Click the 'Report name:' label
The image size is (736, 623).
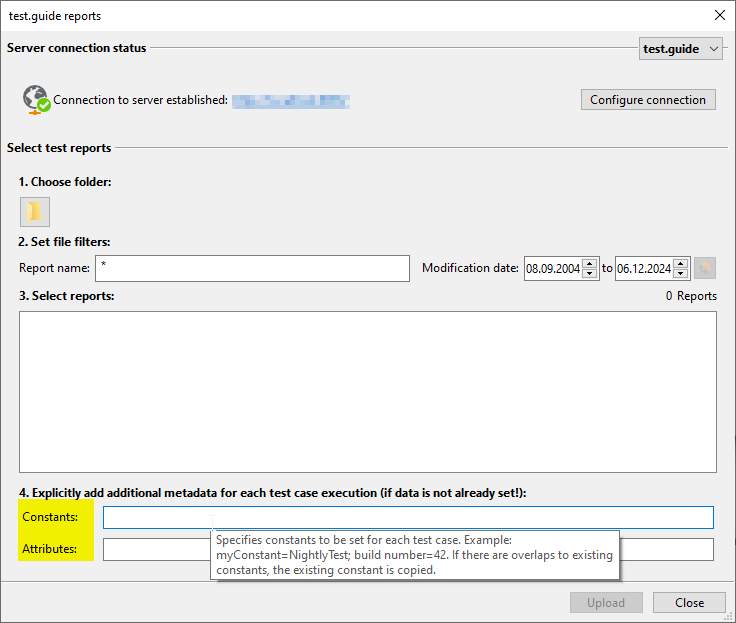(x=54, y=268)
